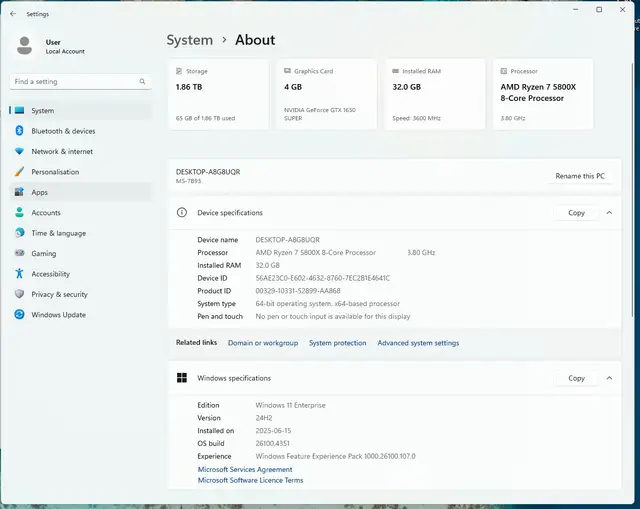
Task: Click the Bluetooth icon in sidebar
Action: pos(19,131)
